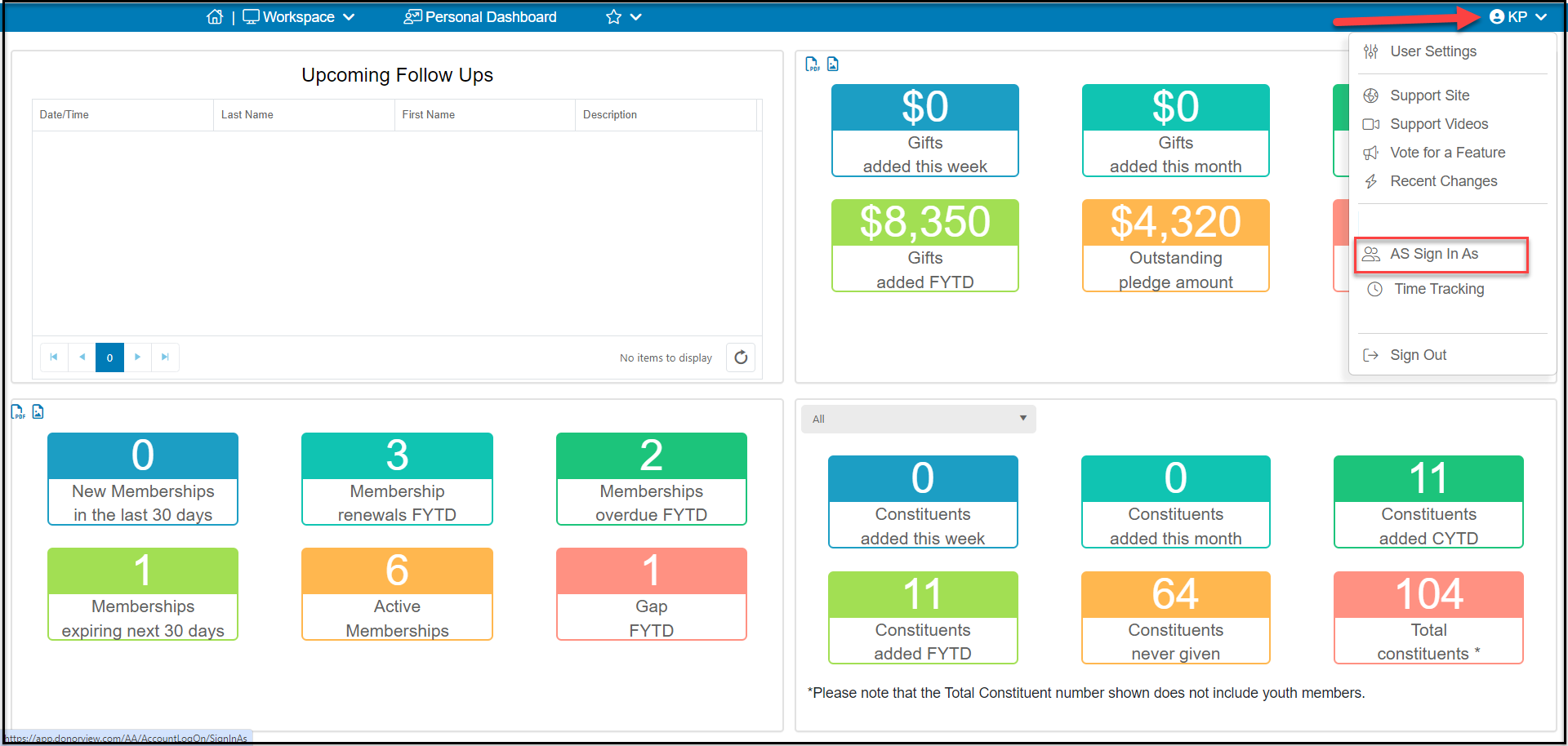
Task: Go to the home icon in the top bar
Action: coord(215,16)
